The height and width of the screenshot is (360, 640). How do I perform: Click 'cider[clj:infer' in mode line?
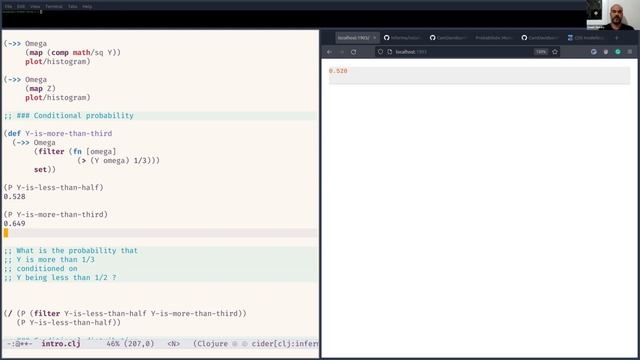click(284, 344)
